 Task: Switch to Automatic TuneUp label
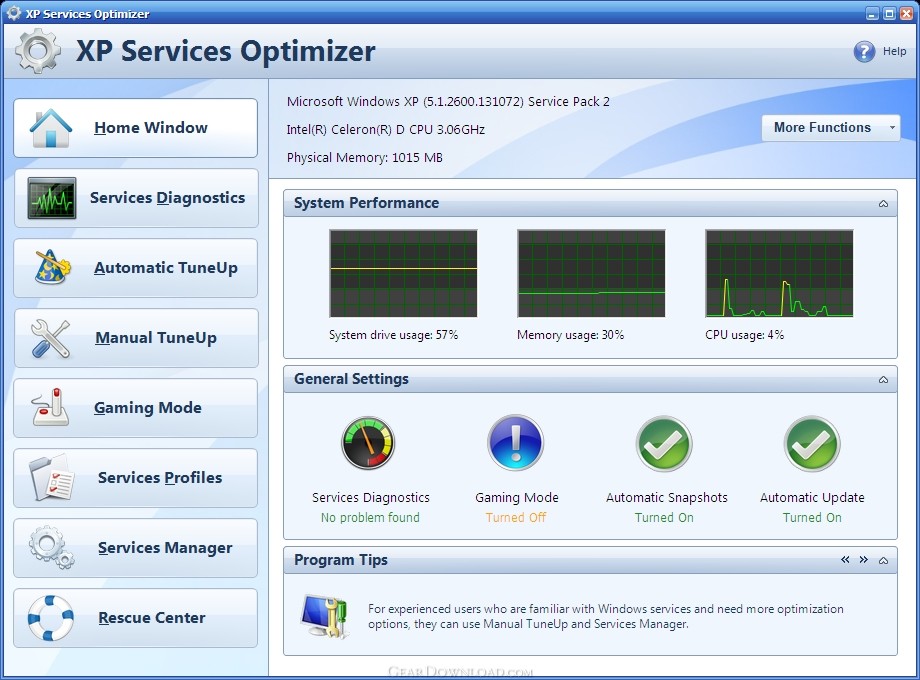[165, 268]
